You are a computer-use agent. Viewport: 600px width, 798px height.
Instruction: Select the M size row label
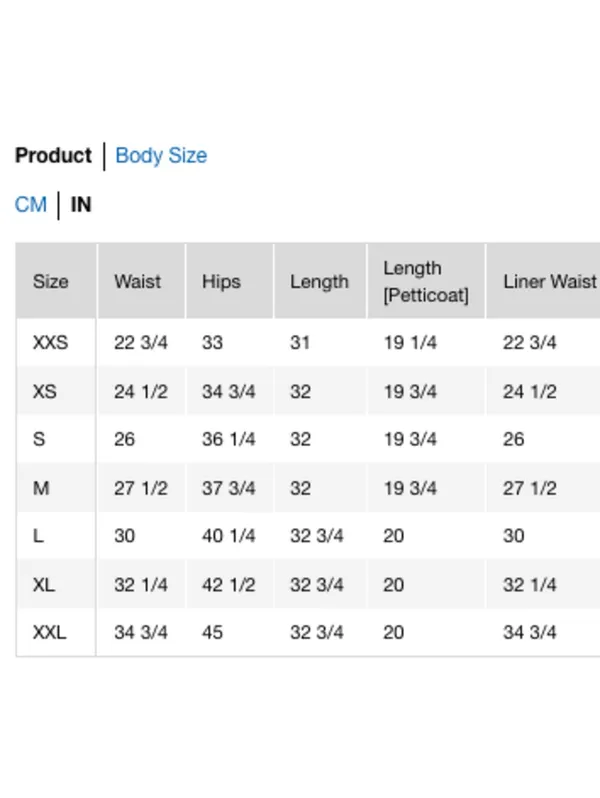pos(41,488)
